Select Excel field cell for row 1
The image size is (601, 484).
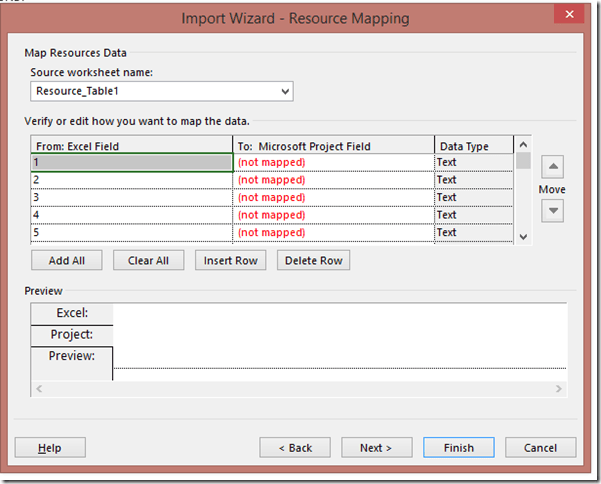pyautogui.click(x=131, y=162)
